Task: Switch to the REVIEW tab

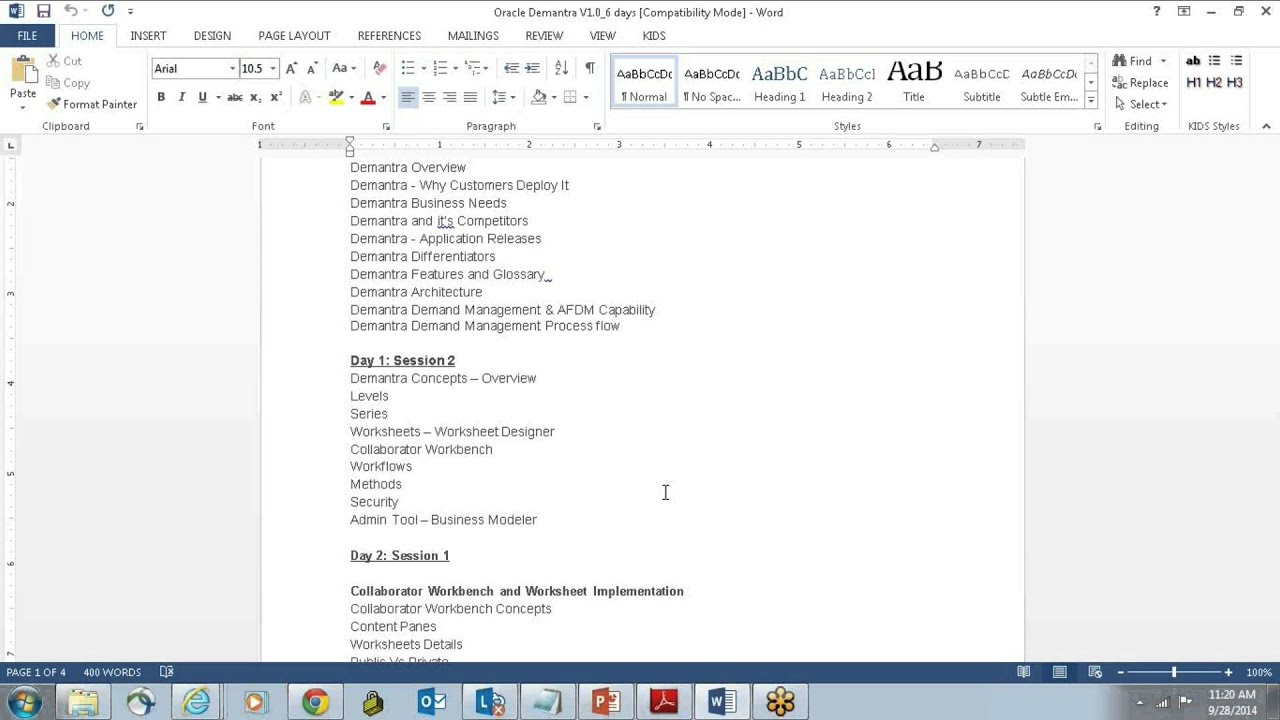Action: pos(544,35)
